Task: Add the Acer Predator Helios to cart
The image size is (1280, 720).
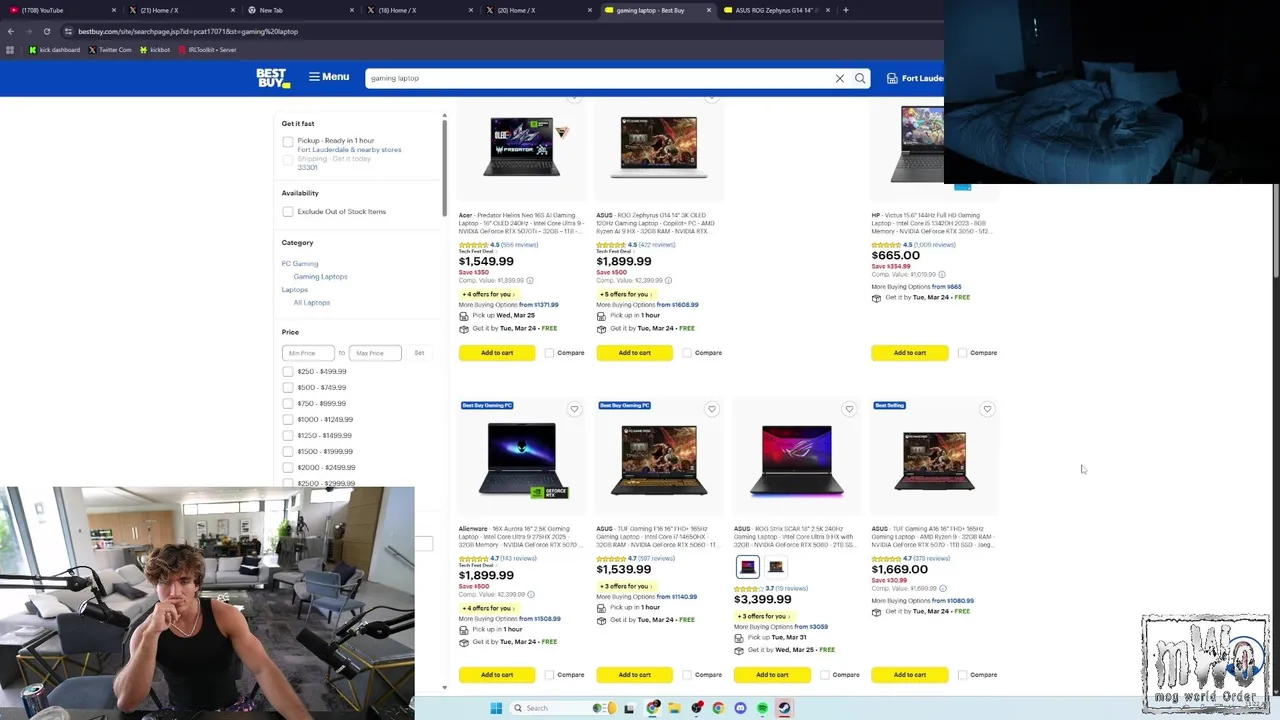Action: pyautogui.click(x=497, y=353)
